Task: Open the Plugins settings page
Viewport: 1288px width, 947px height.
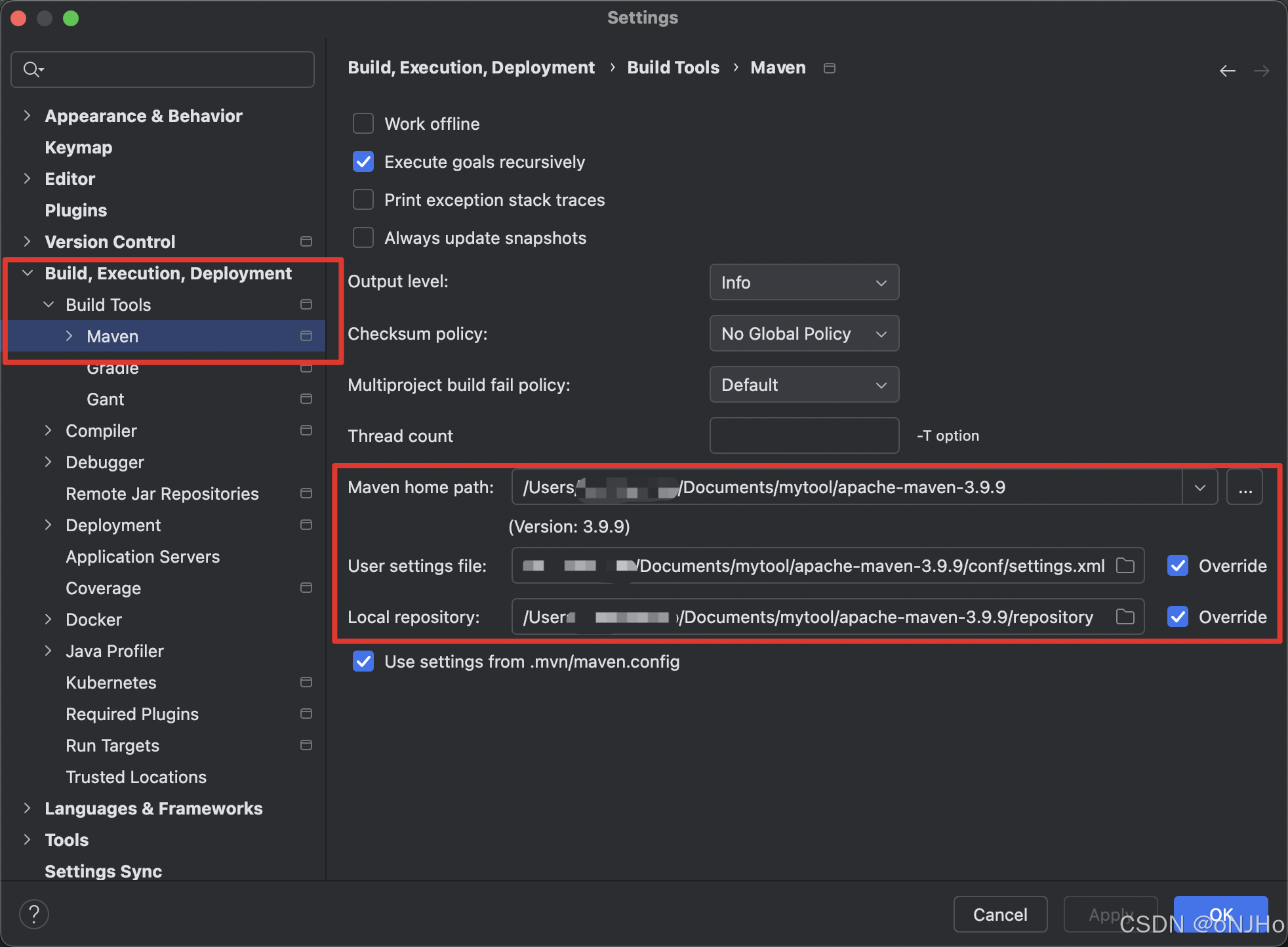Action: tap(76, 211)
